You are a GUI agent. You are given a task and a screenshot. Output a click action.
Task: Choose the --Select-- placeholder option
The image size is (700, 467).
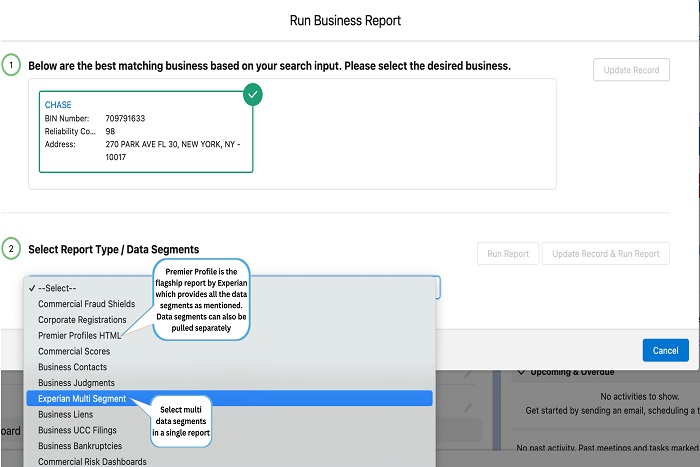coord(62,287)
